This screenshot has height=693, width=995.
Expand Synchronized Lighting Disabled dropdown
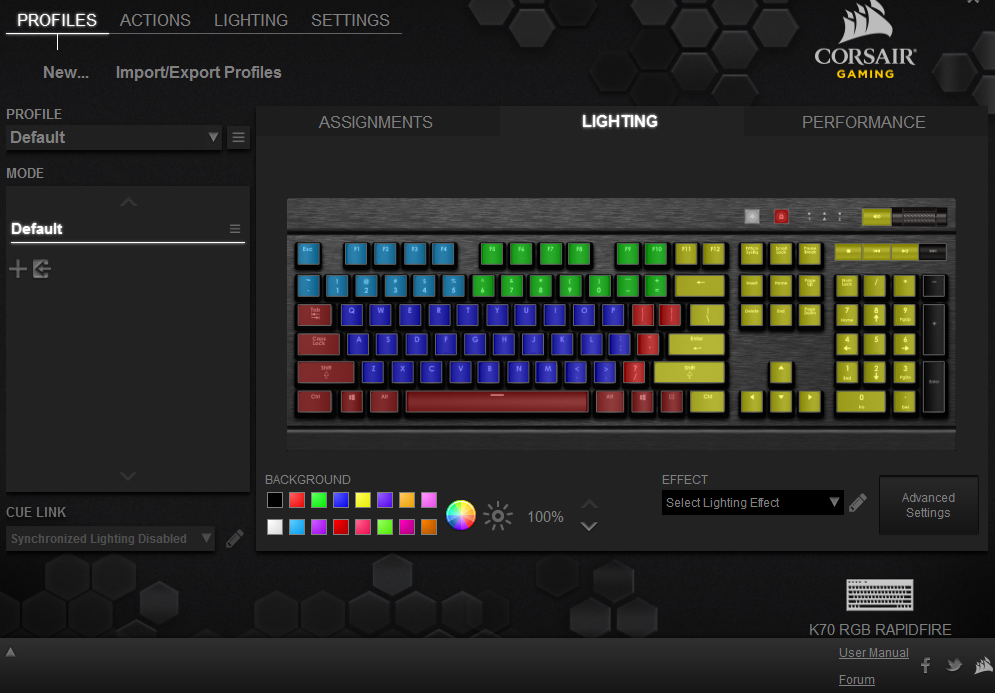(110, 539)
